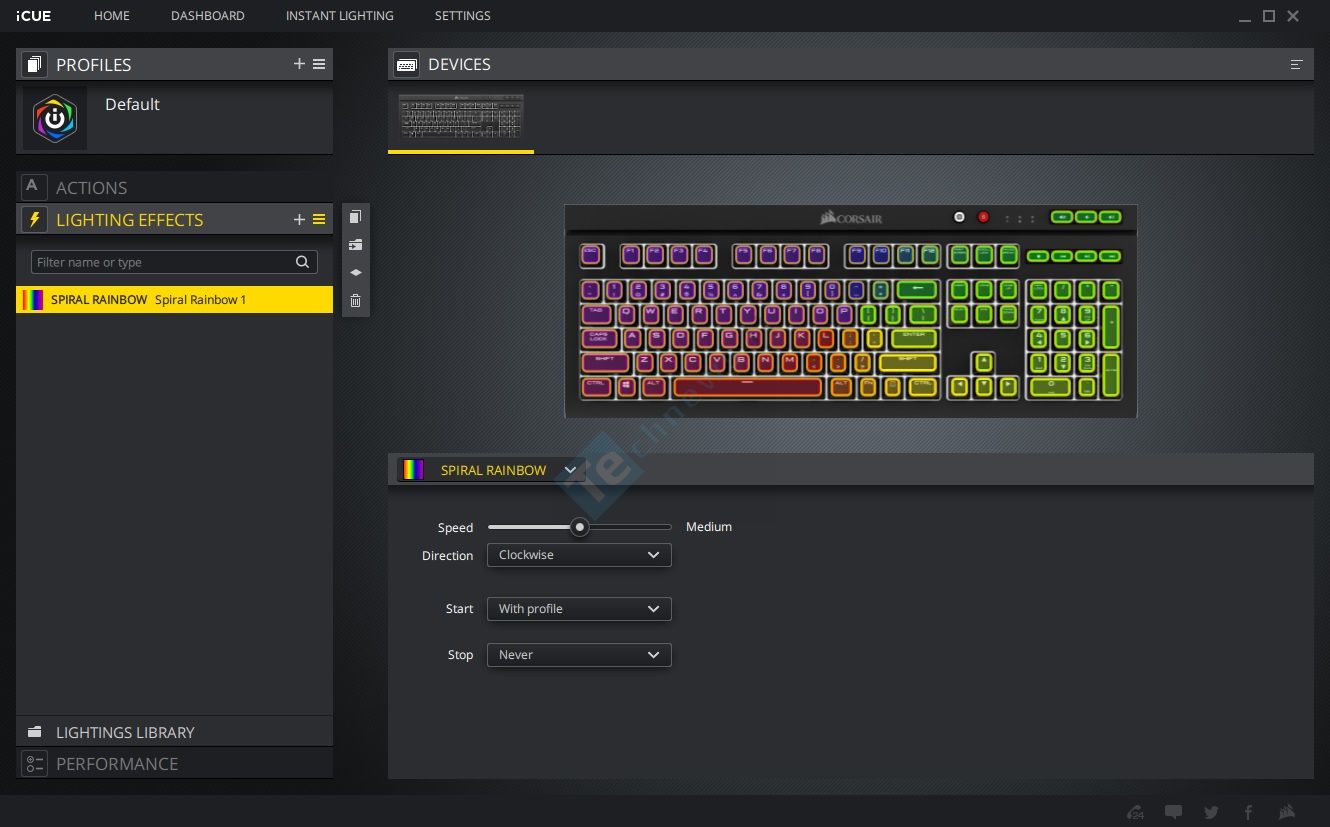Open the Start dropdown set to With profile
The height and width of the screenshot is (827, 1330).
pos(579,609)
